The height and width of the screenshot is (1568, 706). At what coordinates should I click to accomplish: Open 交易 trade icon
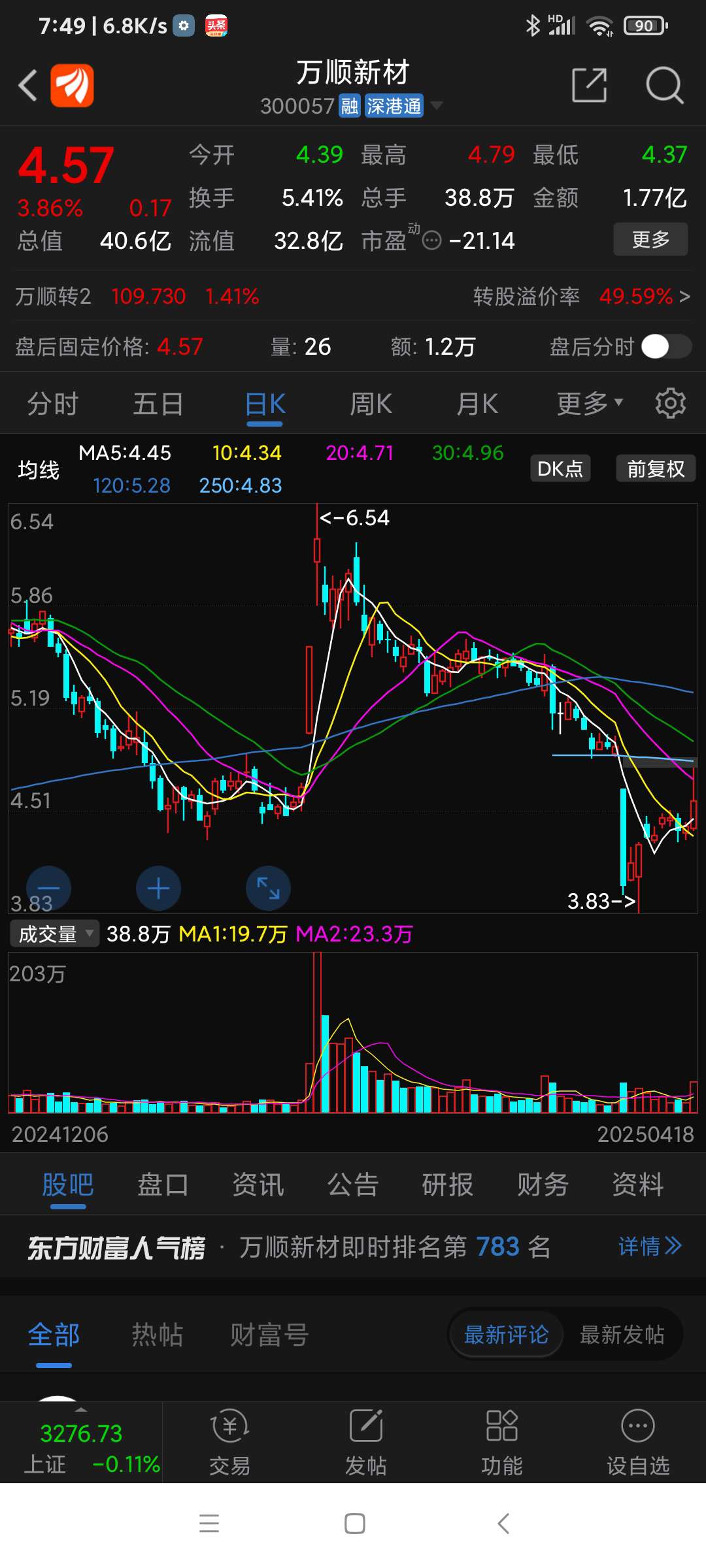[229, 1442]
